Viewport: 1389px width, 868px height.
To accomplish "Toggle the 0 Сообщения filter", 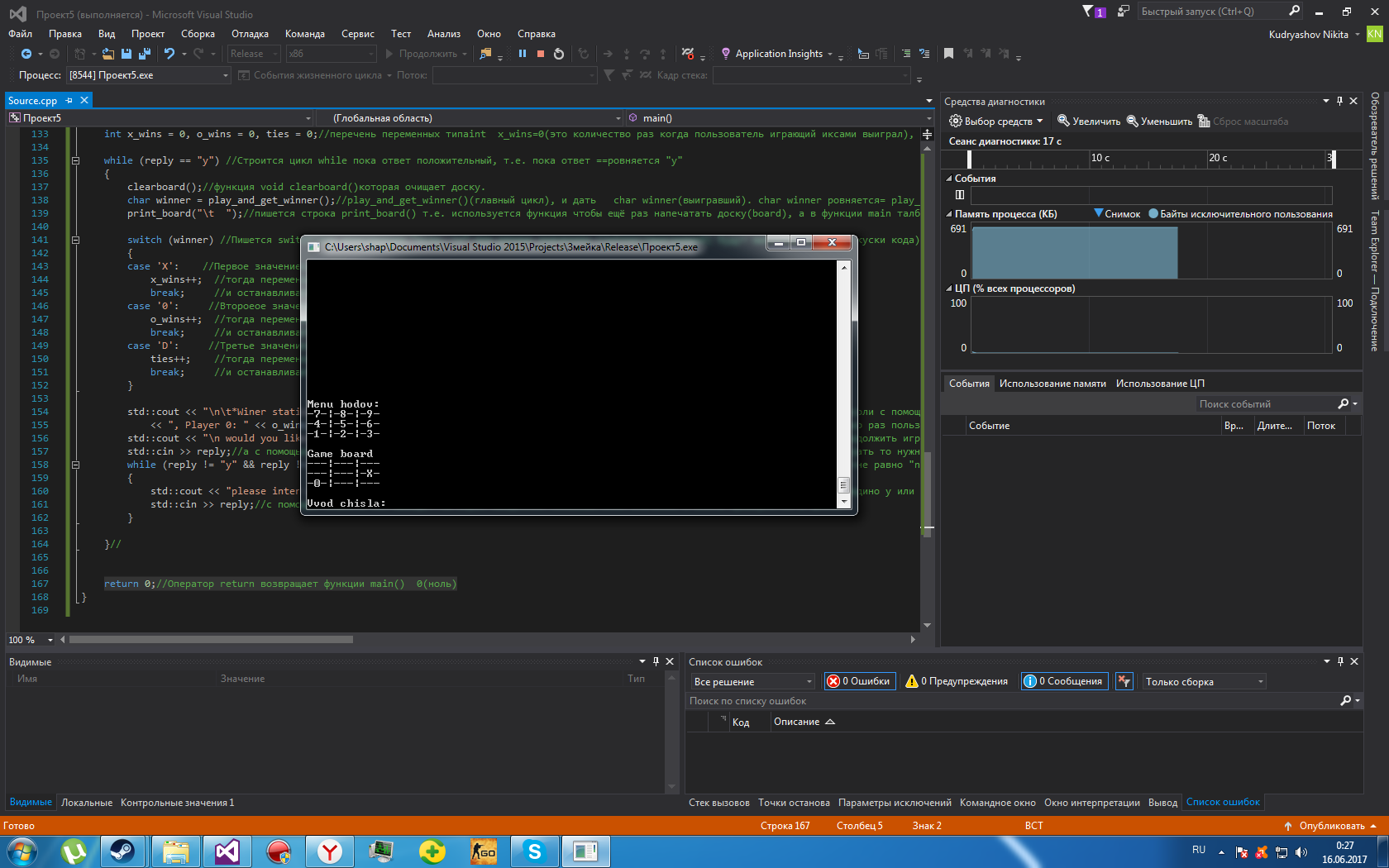I will pyautogui.click(x=1064, y=681).
